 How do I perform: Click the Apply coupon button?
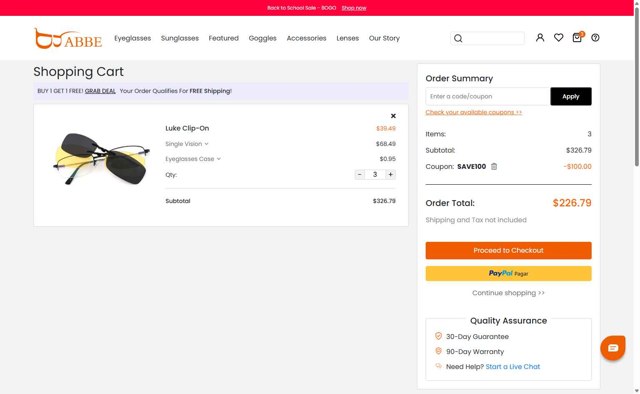click(571, 96)
